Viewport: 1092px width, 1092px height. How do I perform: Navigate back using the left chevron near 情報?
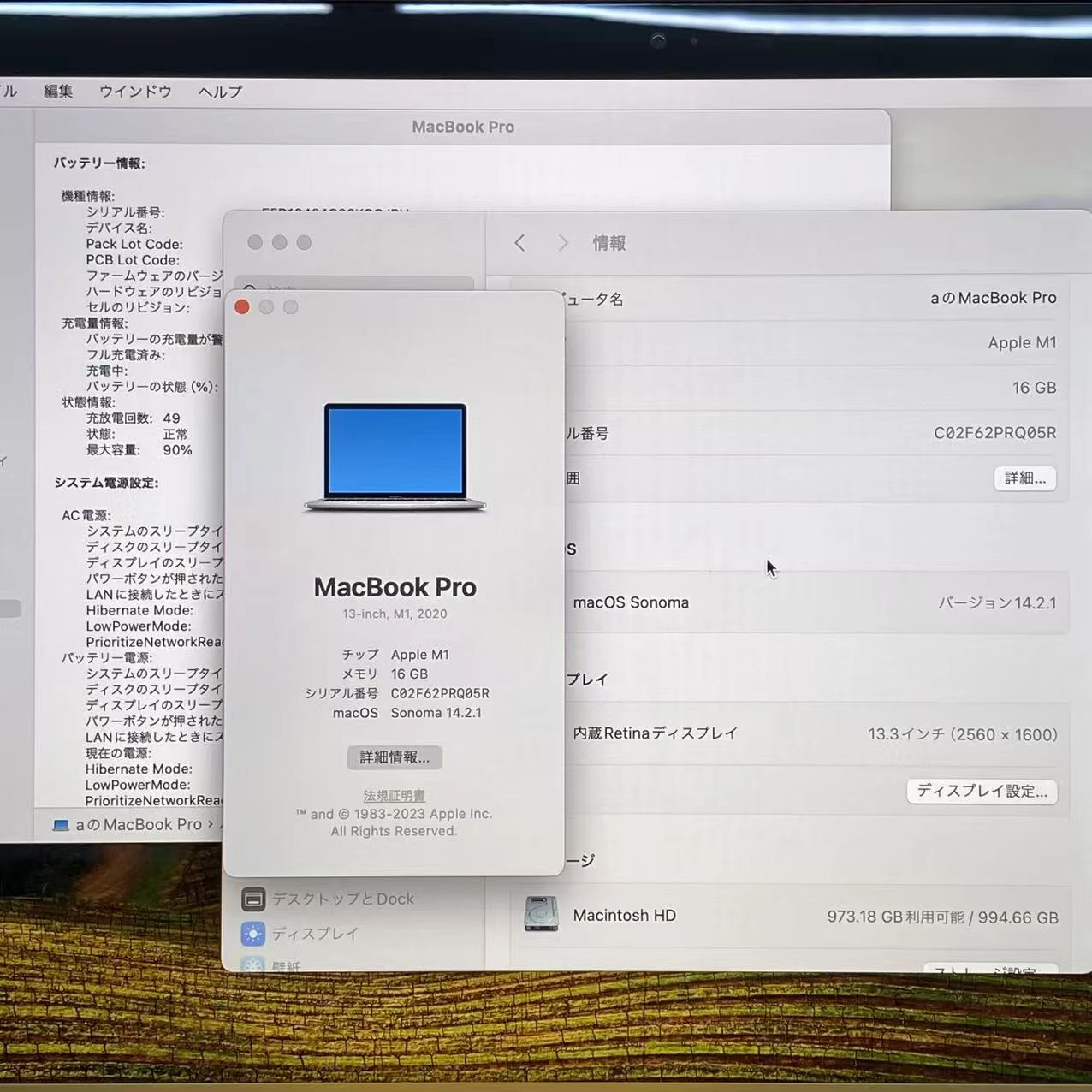pos(519,243)
